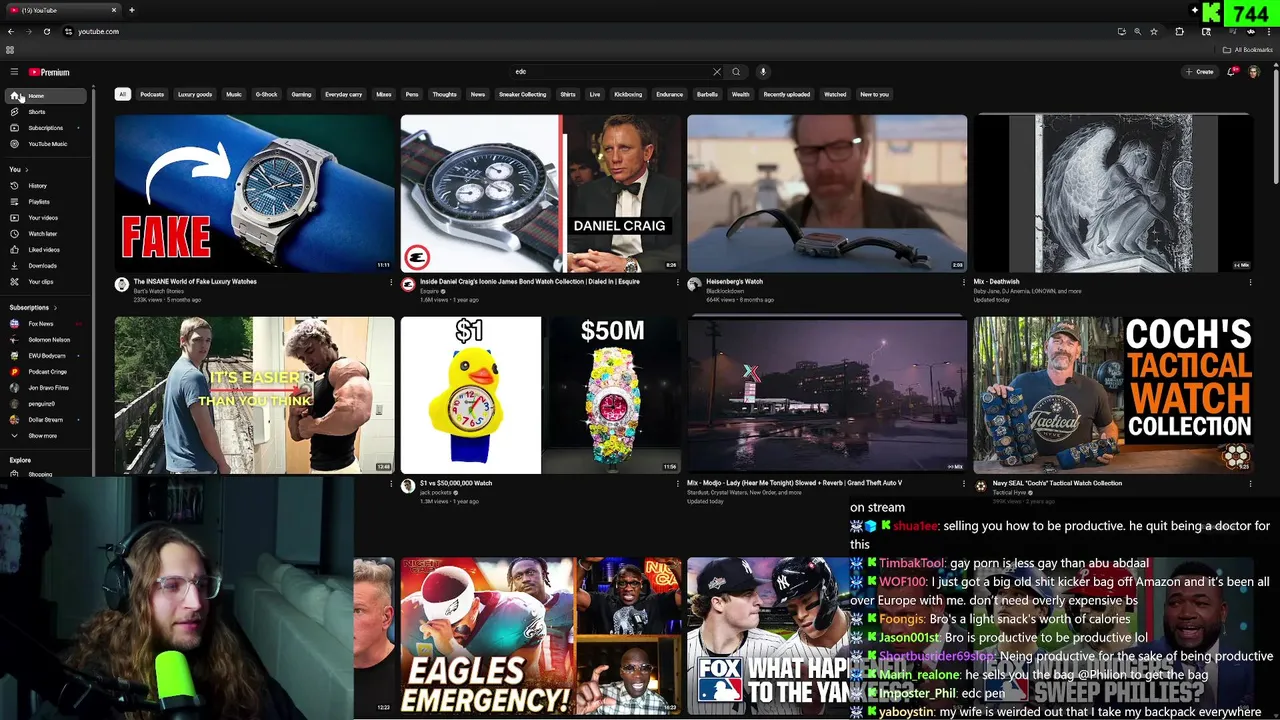Open Fox News subscription channel
Screen dimensions: 1280x720
pos(46,324)
